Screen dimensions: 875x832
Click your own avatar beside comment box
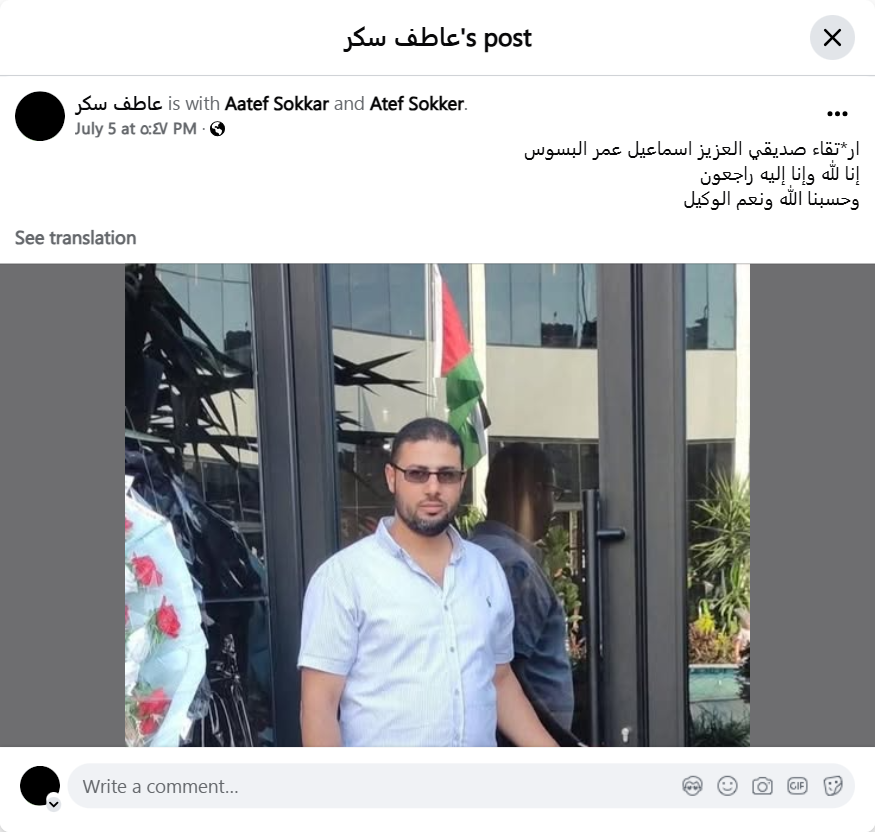[x=40, y=786]
